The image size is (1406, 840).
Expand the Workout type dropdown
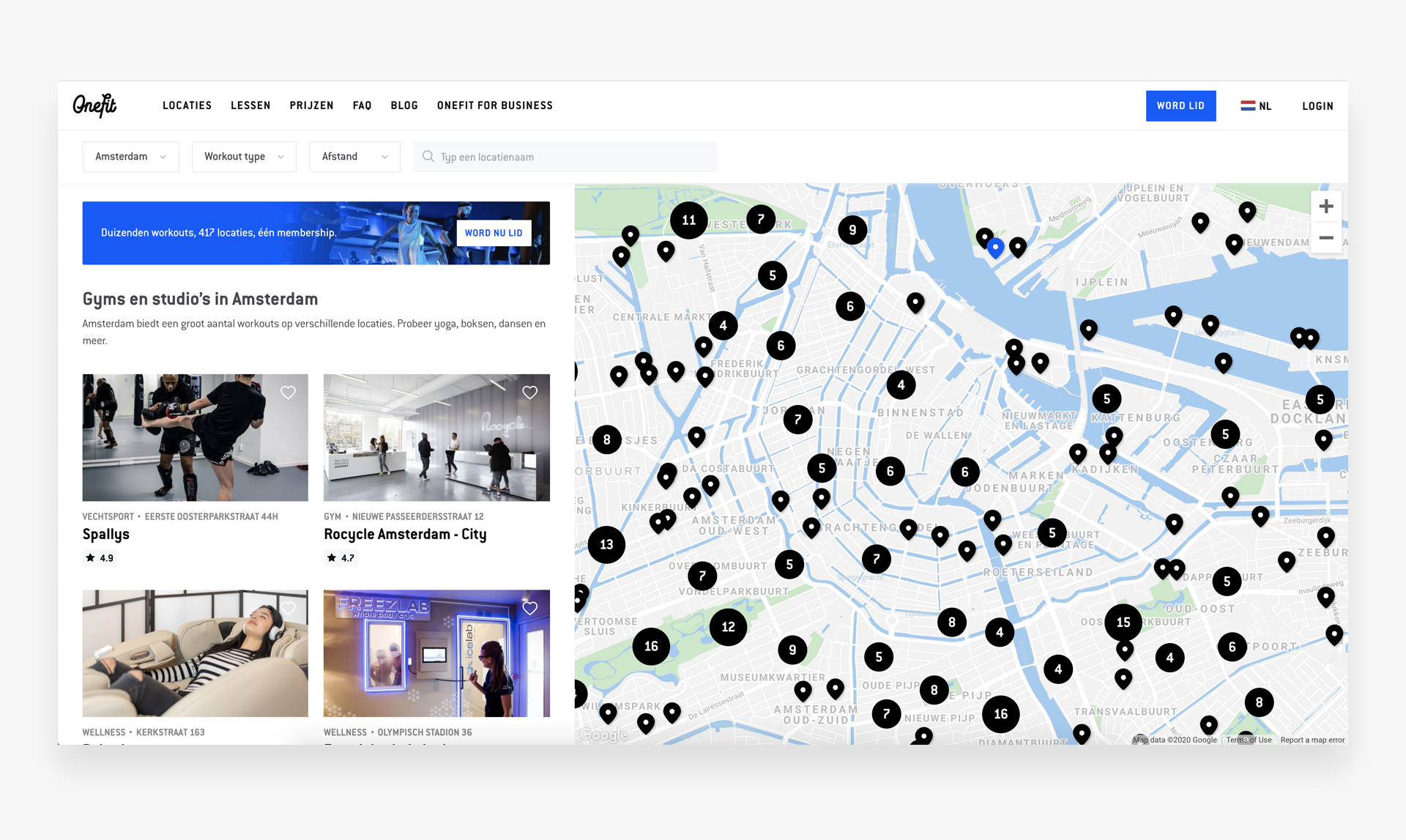(244, 157)
